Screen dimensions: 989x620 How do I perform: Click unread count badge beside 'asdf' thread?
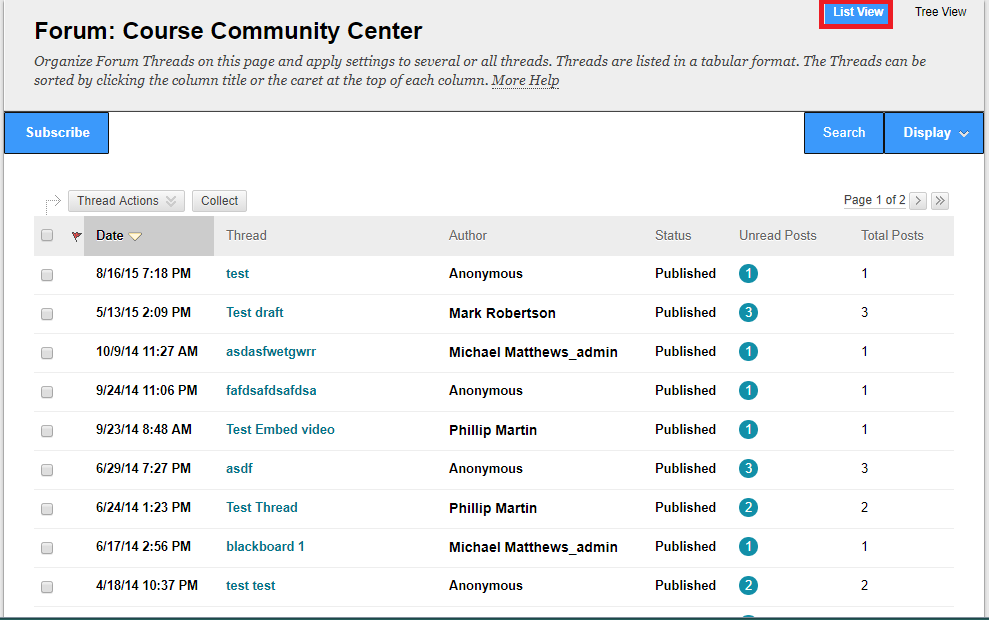click(748, 469)
